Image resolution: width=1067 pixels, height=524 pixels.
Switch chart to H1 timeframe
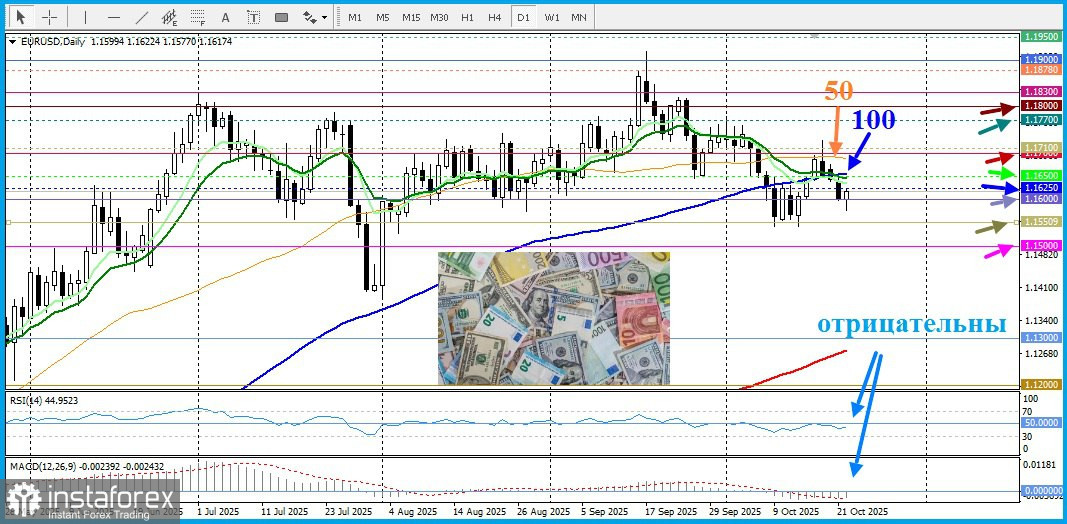tap(467, 17)
